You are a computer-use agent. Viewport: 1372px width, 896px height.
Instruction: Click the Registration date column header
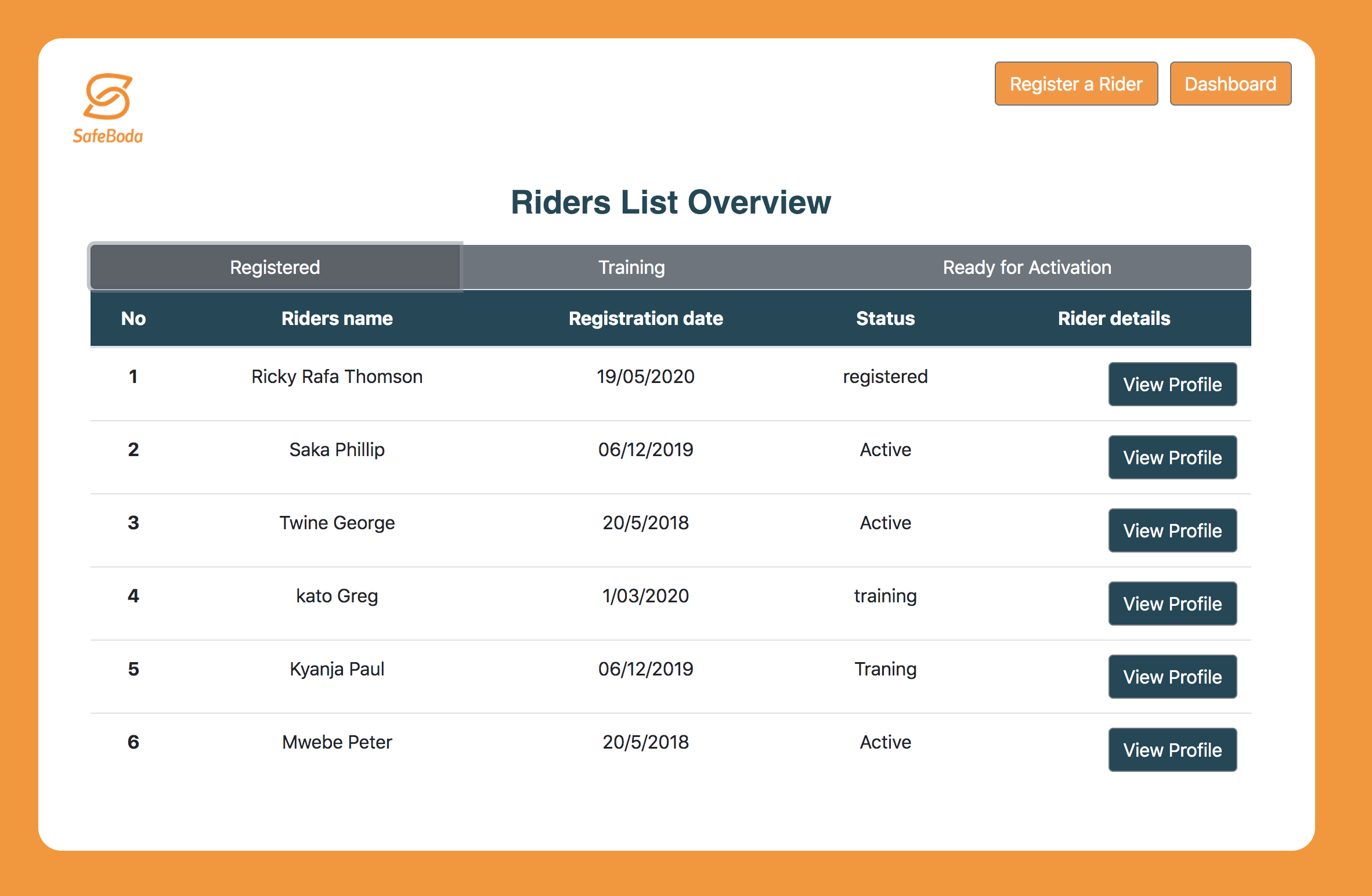645,319
